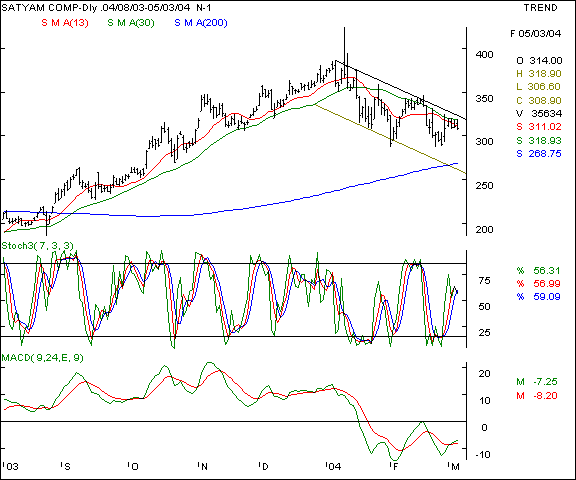Click the '03 time axis marker
Viewport: 576px width, 480px height.
11,467
